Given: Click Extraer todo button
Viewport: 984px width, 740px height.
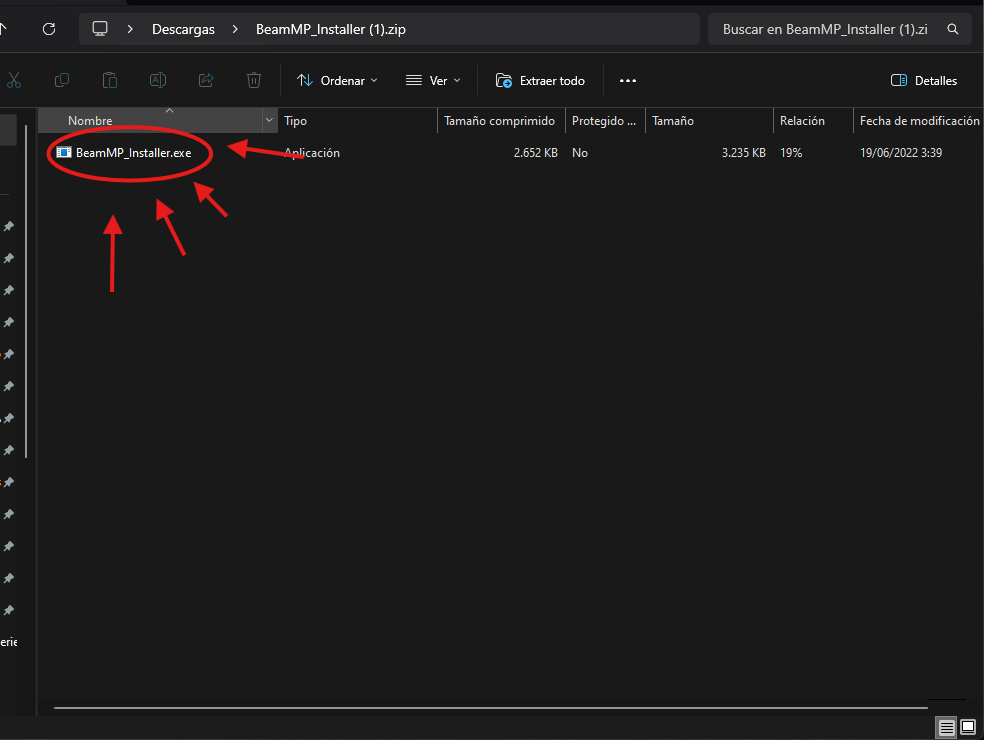Looking at the screenshot, I should [540, 80].
